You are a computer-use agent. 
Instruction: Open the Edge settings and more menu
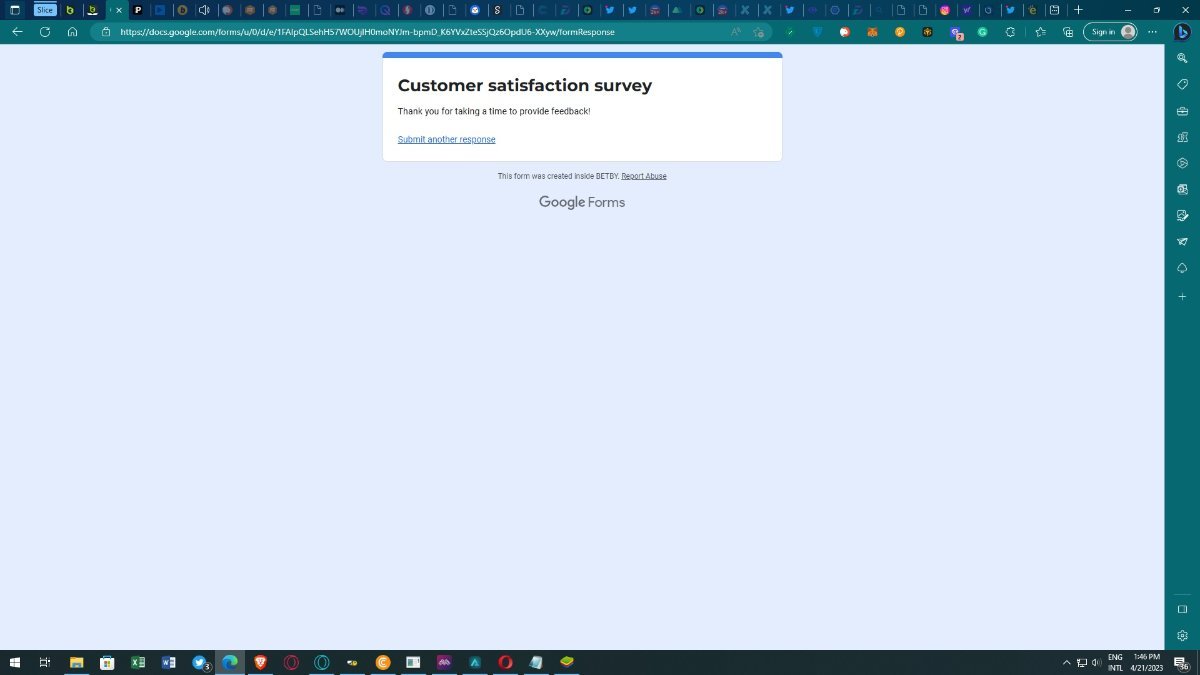coord(1152,32)
